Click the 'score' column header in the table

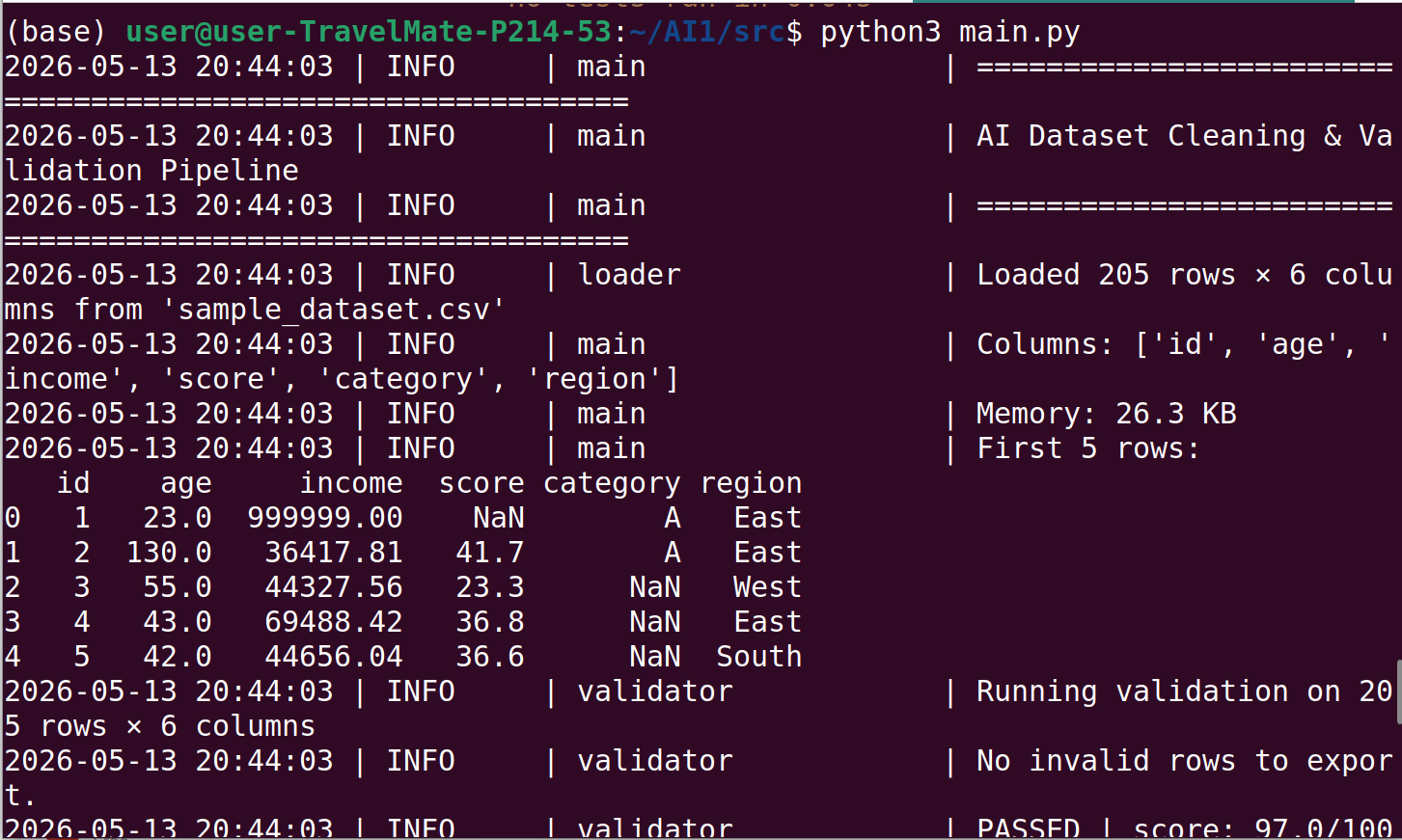(481, 483)
